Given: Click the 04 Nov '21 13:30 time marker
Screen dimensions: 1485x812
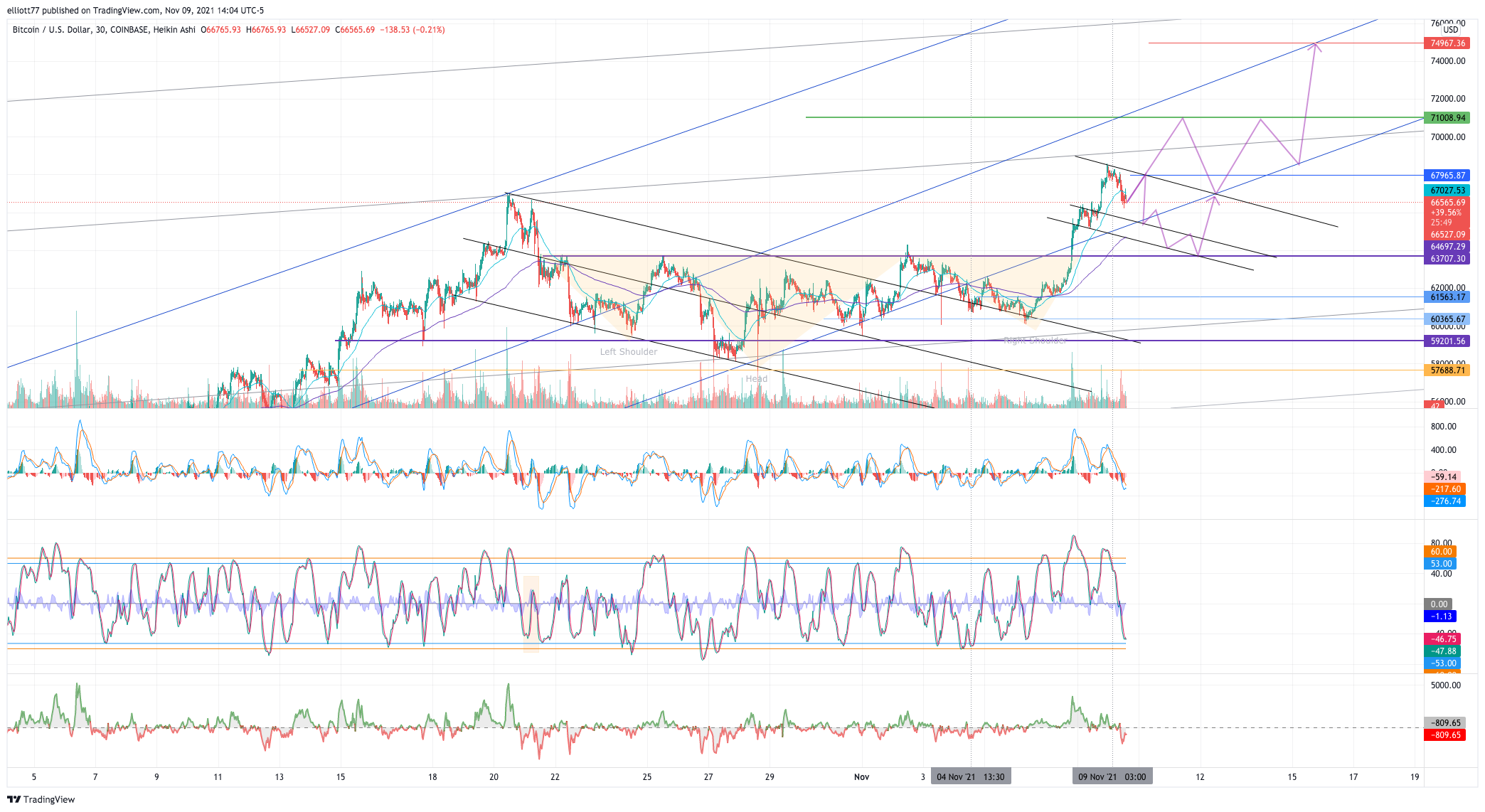Looking at the screenshot, I should coord(971,777).
